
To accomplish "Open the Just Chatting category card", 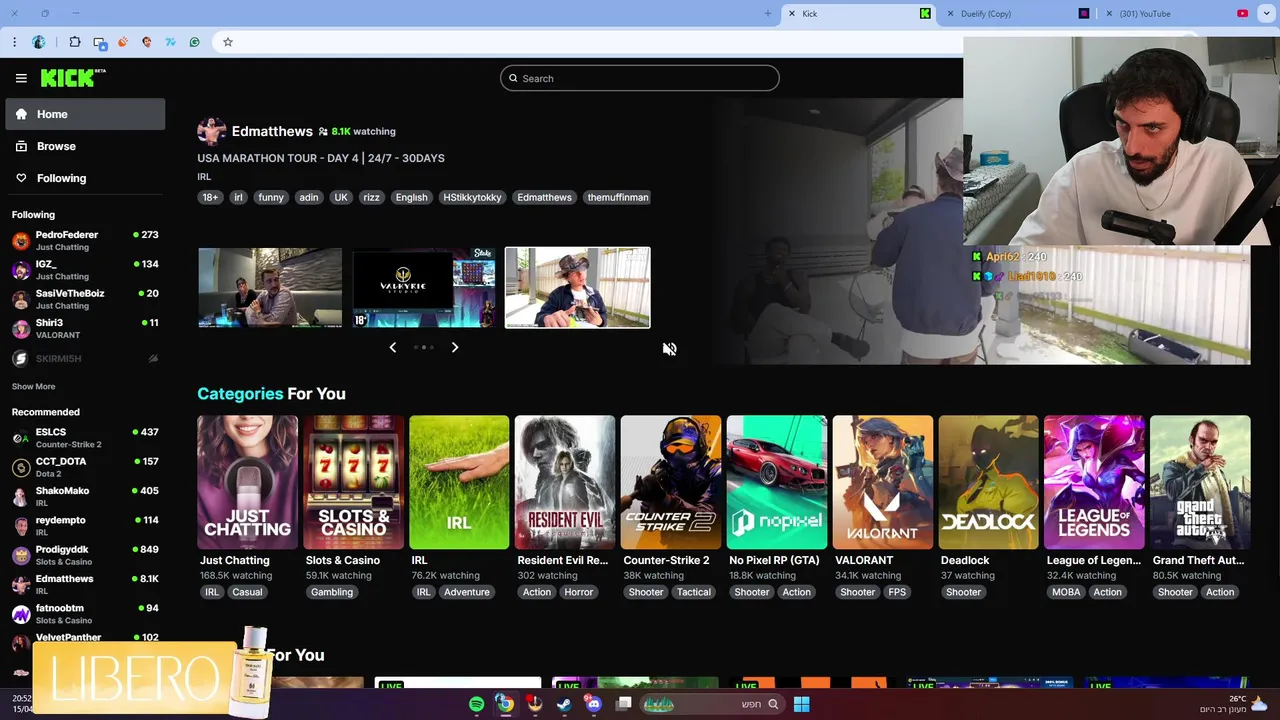I will click(x=247, y=483).
